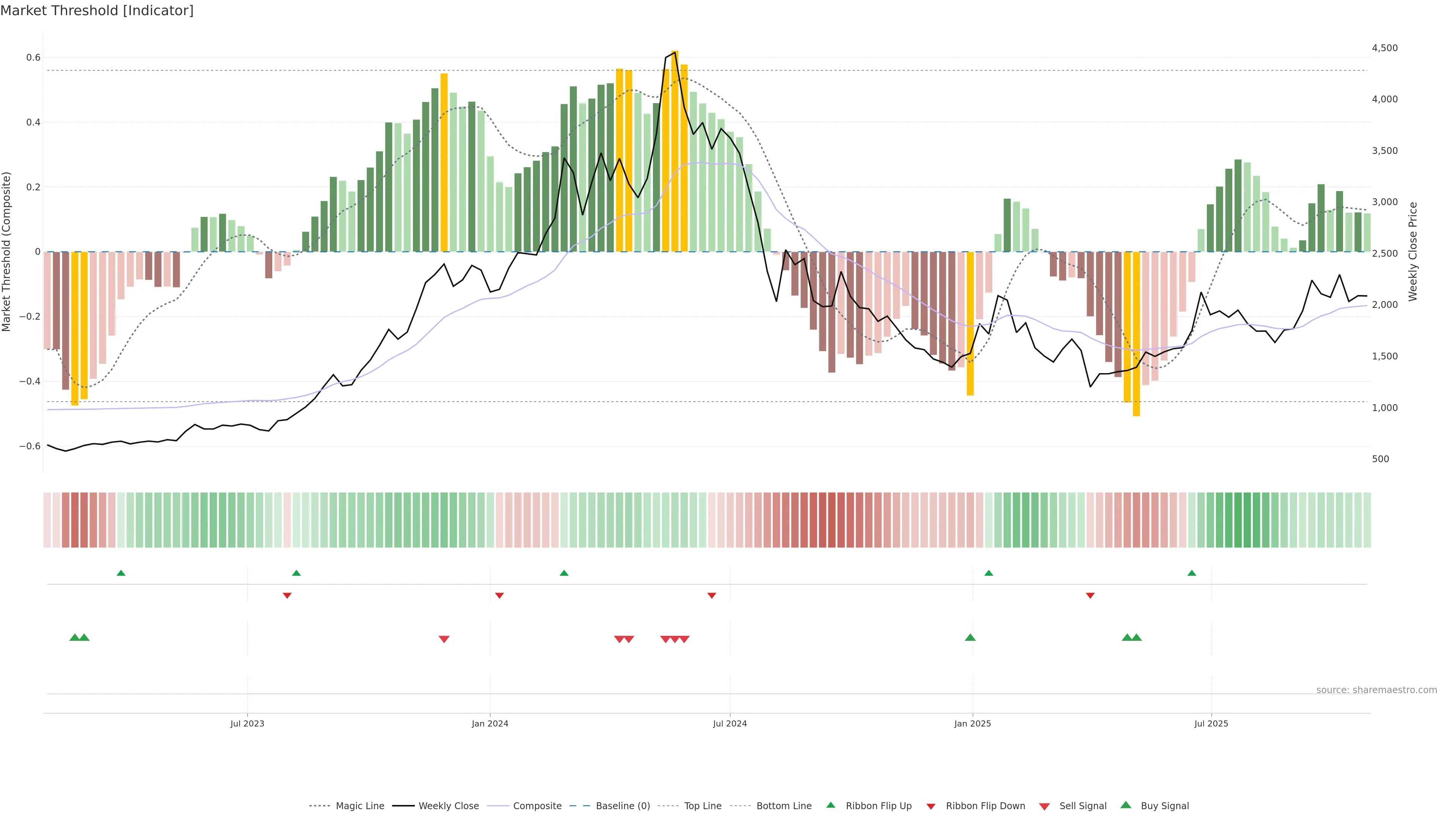Hide the Weekly Close series in the legend
1456x819 pixels.
pyautogui.click(x=448, y=806)
